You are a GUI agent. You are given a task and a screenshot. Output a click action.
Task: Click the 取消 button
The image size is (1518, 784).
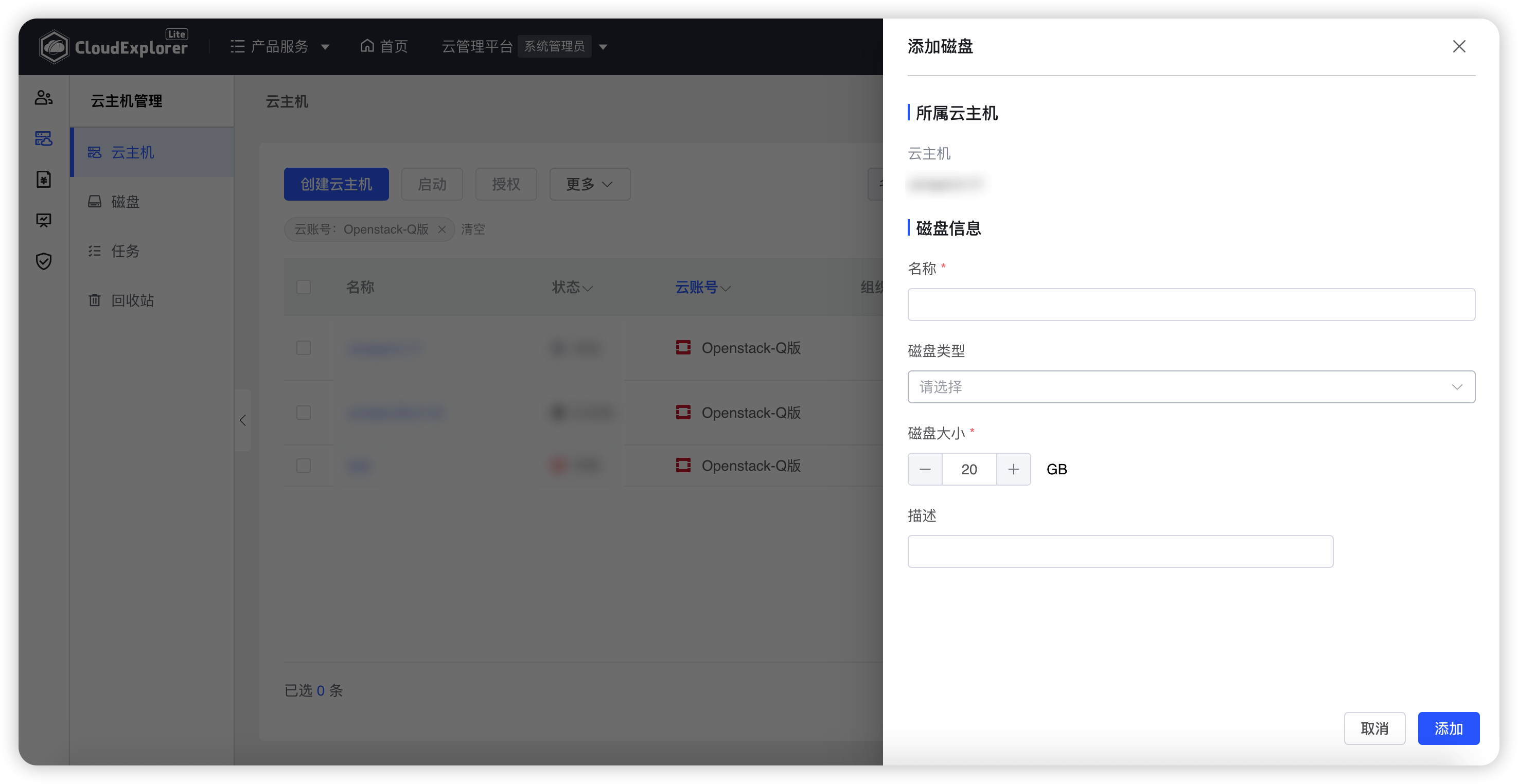(x=1374, y=728)
